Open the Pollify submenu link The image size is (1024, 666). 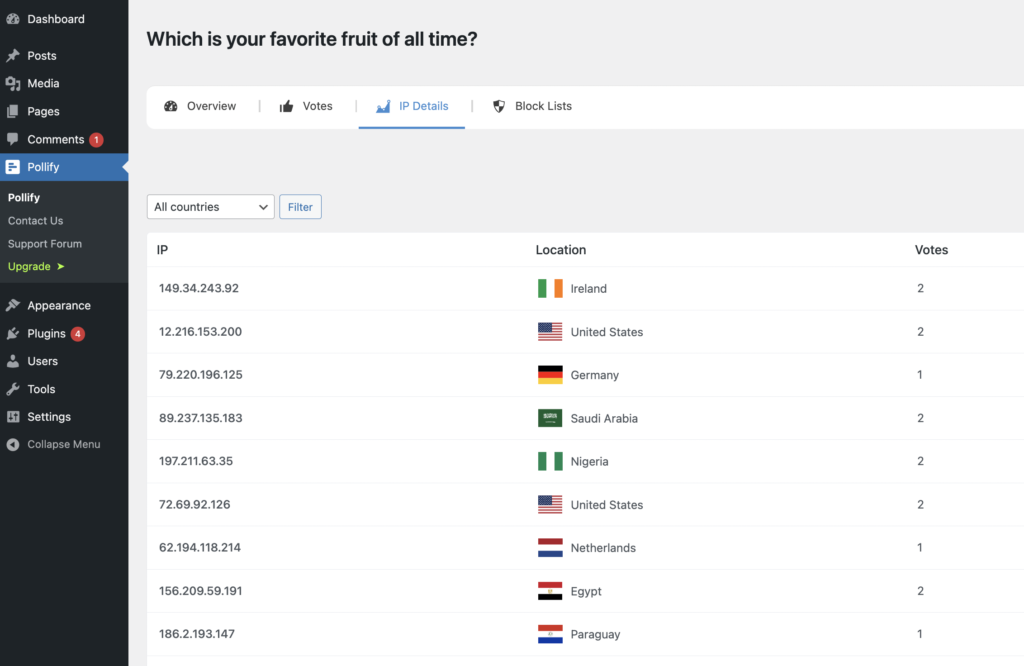(24, 197)
